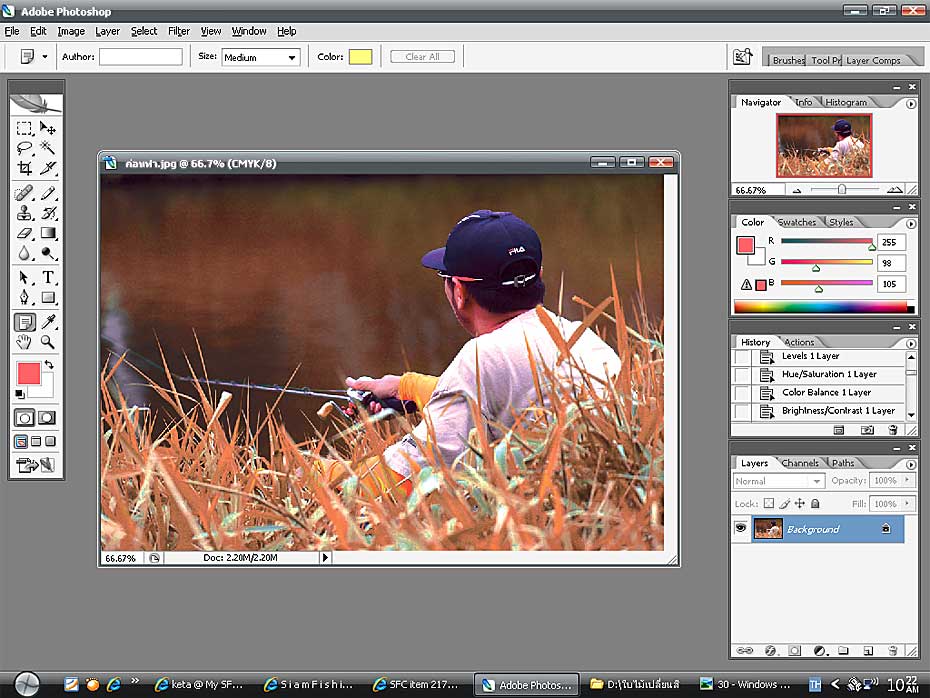Open the Opacity slider arrow

coord(907,480)
